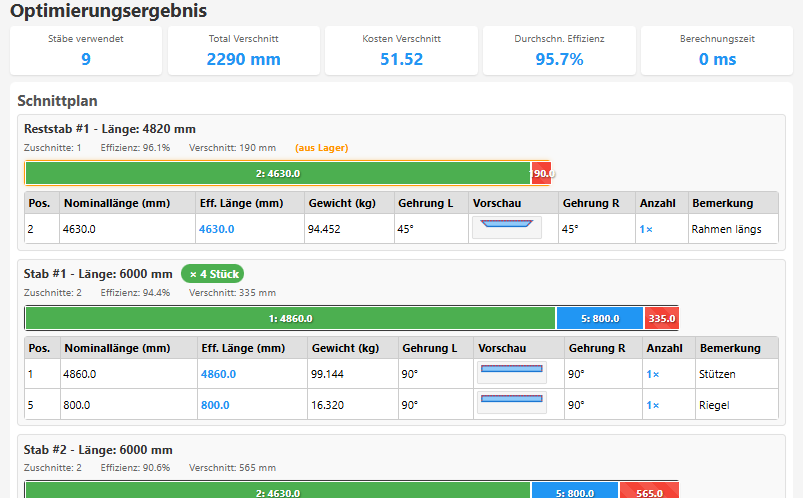803x498 pixels.
Task: Select the Stäbe verwendet summary card
Action: click(x=86, y=50)
